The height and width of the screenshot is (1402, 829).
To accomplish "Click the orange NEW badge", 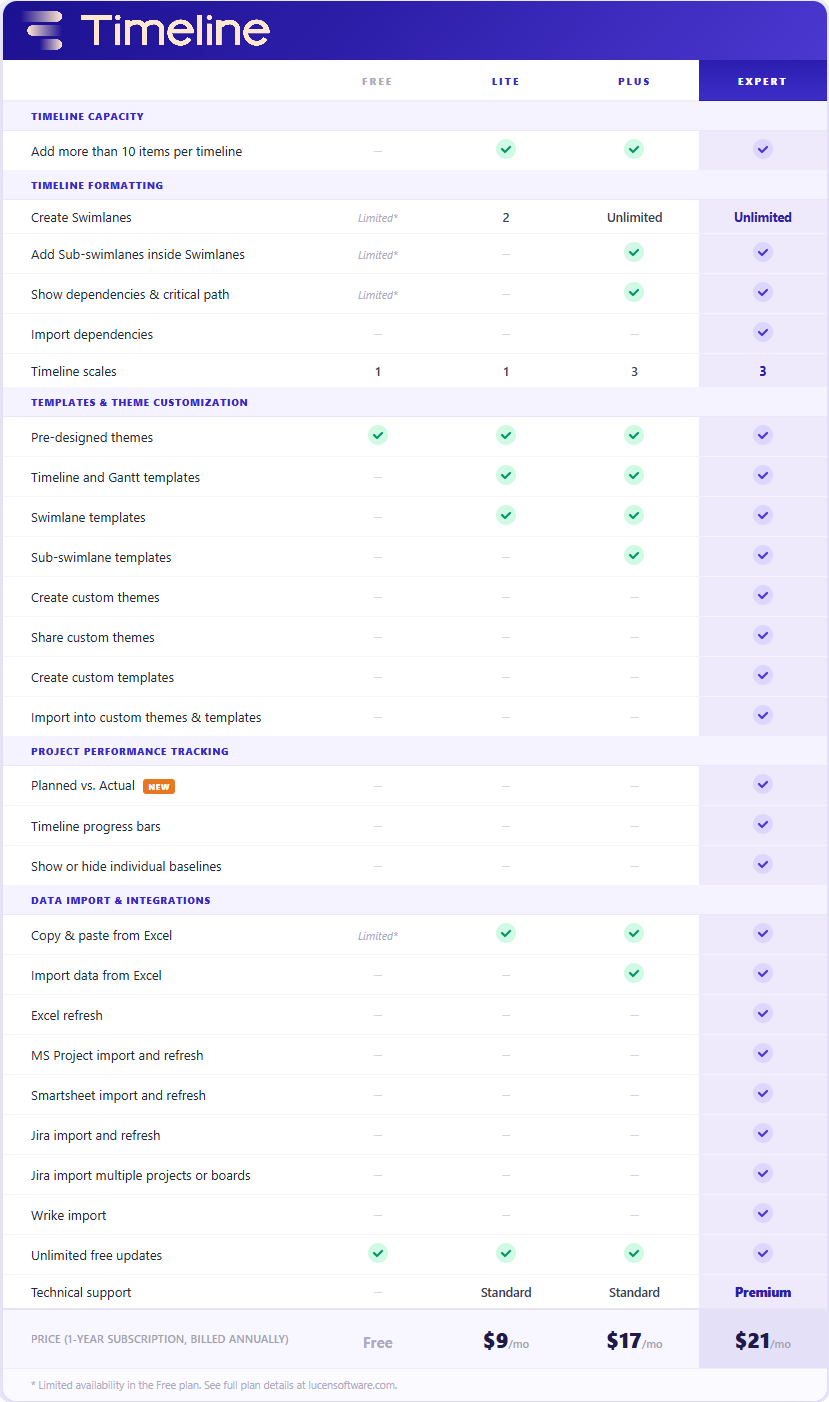I will (159, 787).
